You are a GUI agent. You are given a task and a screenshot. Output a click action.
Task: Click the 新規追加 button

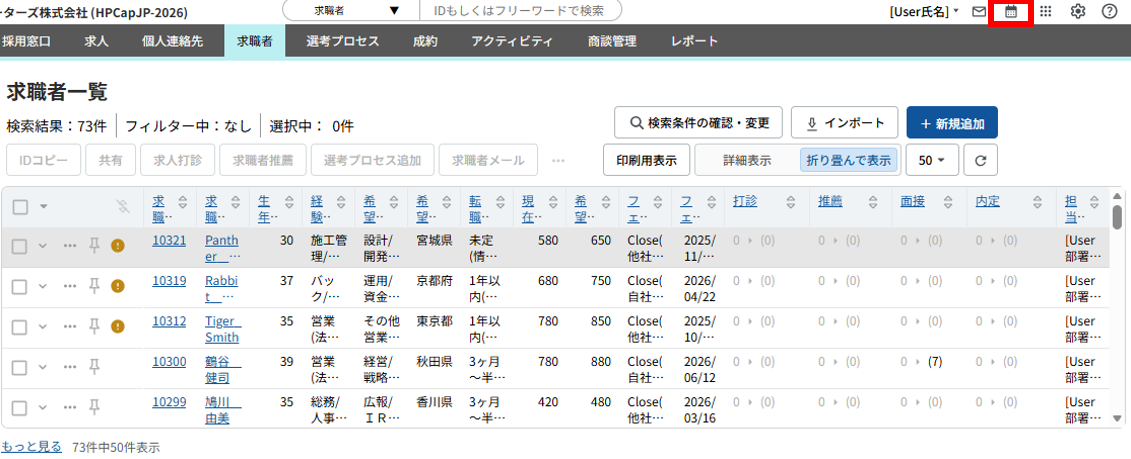(952, 123)
